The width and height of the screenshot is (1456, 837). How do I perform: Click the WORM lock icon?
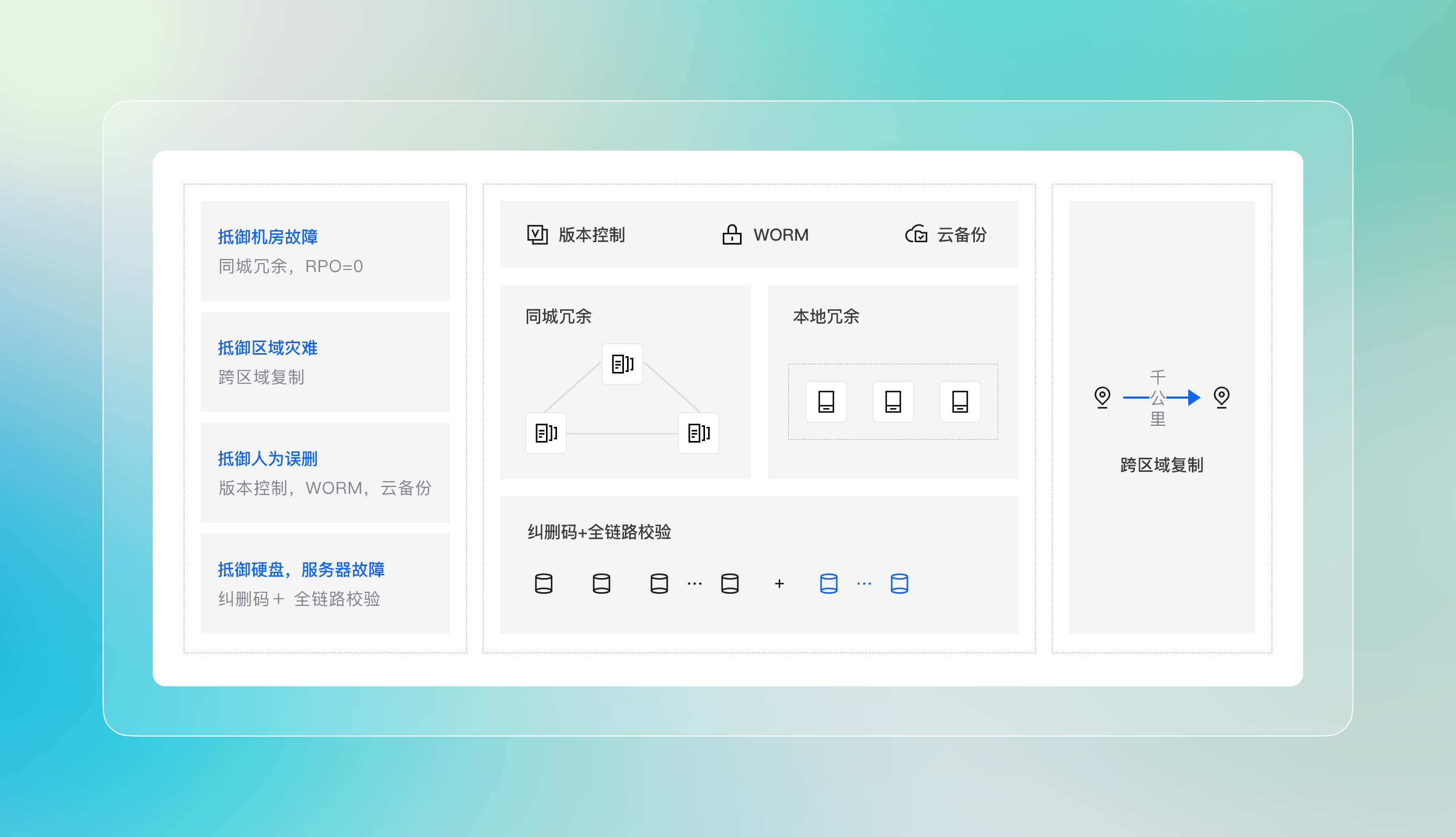coord(732,234)
